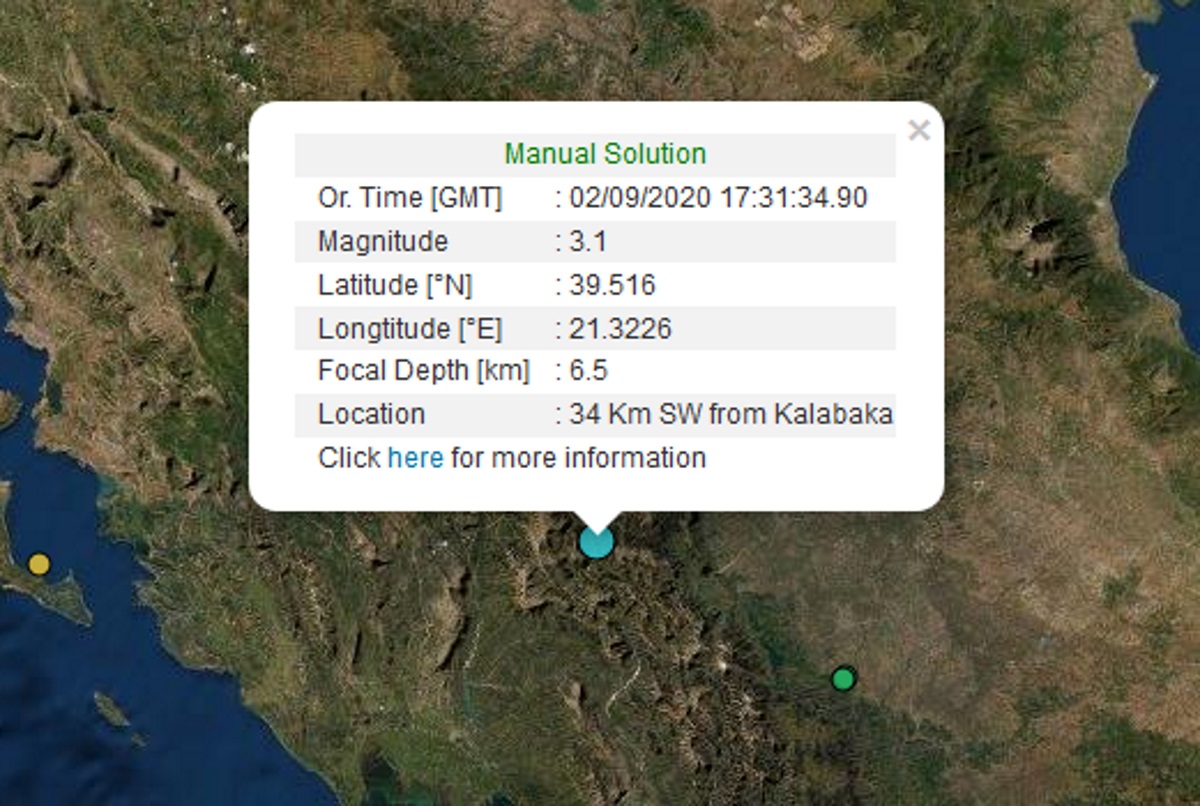The height and width of the screenshot is (806, 1200).
Task: Click the focal depth value 6.5
Action: pos(588,371)
